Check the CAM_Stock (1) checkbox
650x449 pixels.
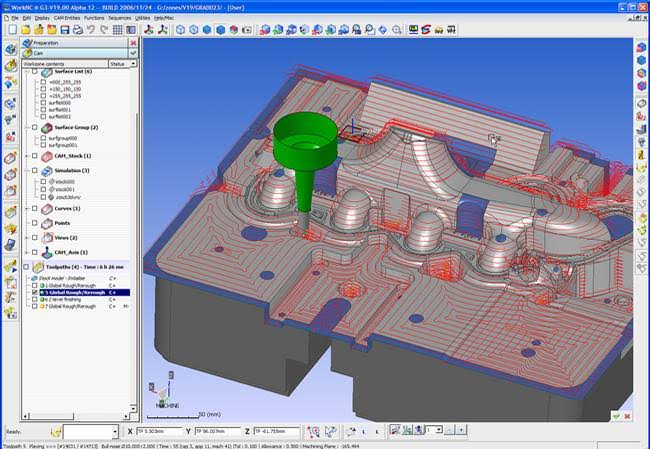(35, 156)
